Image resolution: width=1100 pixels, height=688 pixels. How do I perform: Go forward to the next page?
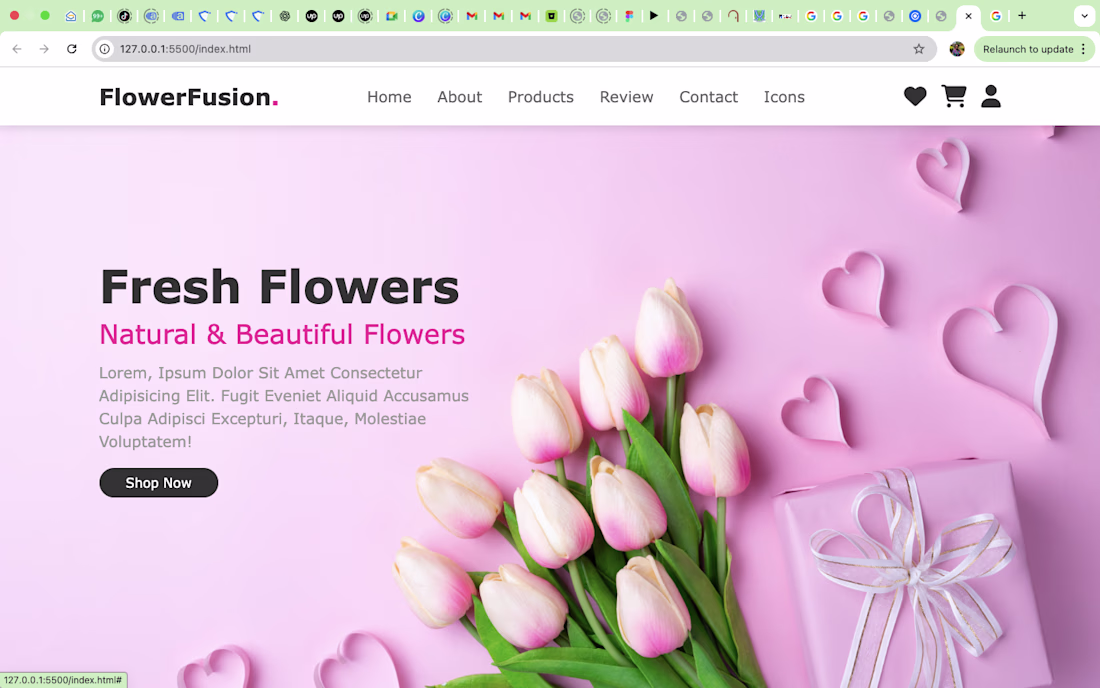tap(44, 49)
